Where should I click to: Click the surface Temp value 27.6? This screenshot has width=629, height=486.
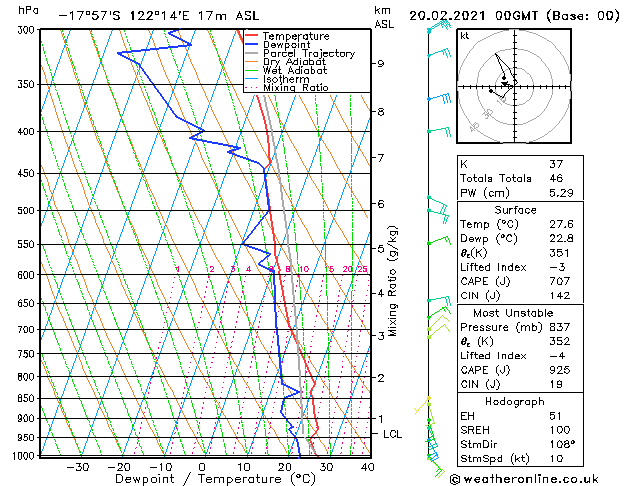[x=561, y=224]
